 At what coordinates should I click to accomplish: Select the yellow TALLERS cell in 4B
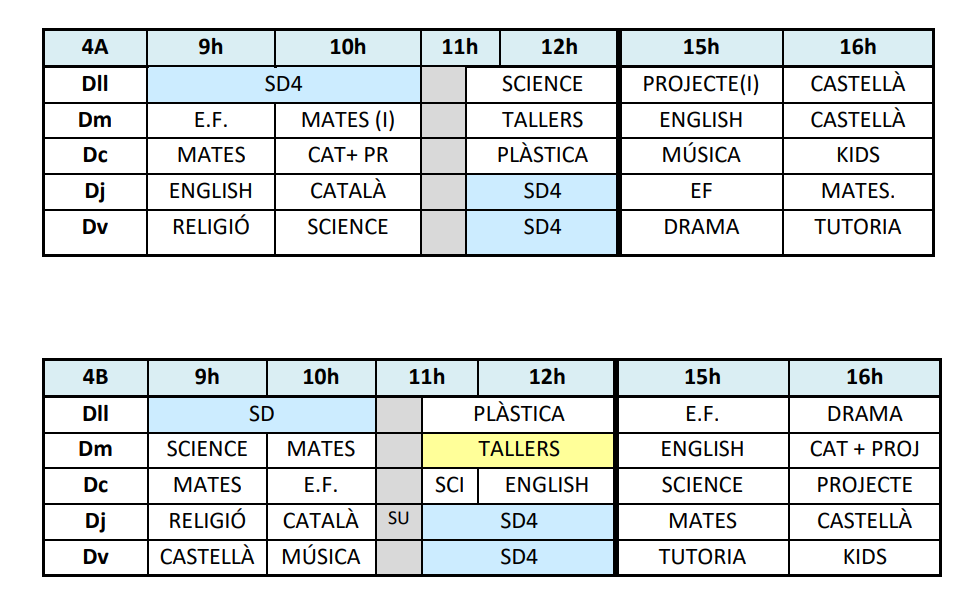[518, 449]
